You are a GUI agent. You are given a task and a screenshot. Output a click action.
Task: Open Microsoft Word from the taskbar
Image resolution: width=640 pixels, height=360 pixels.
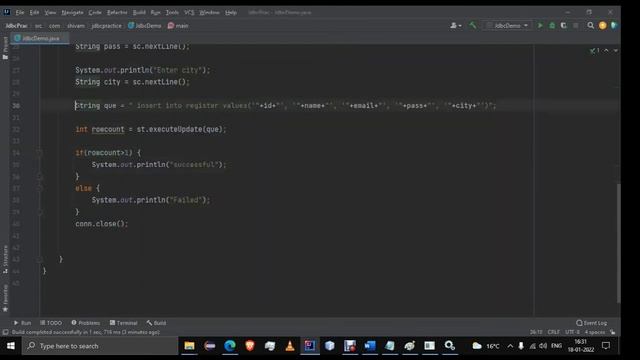pyautogui.click(x=370, y=346)
